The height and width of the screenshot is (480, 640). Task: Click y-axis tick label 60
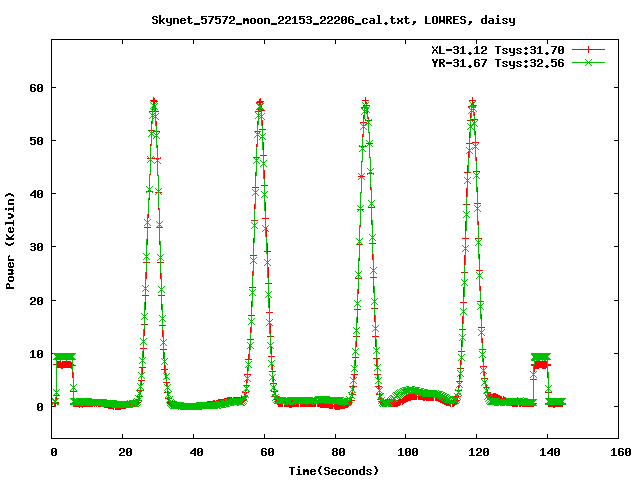coord(36,88)
